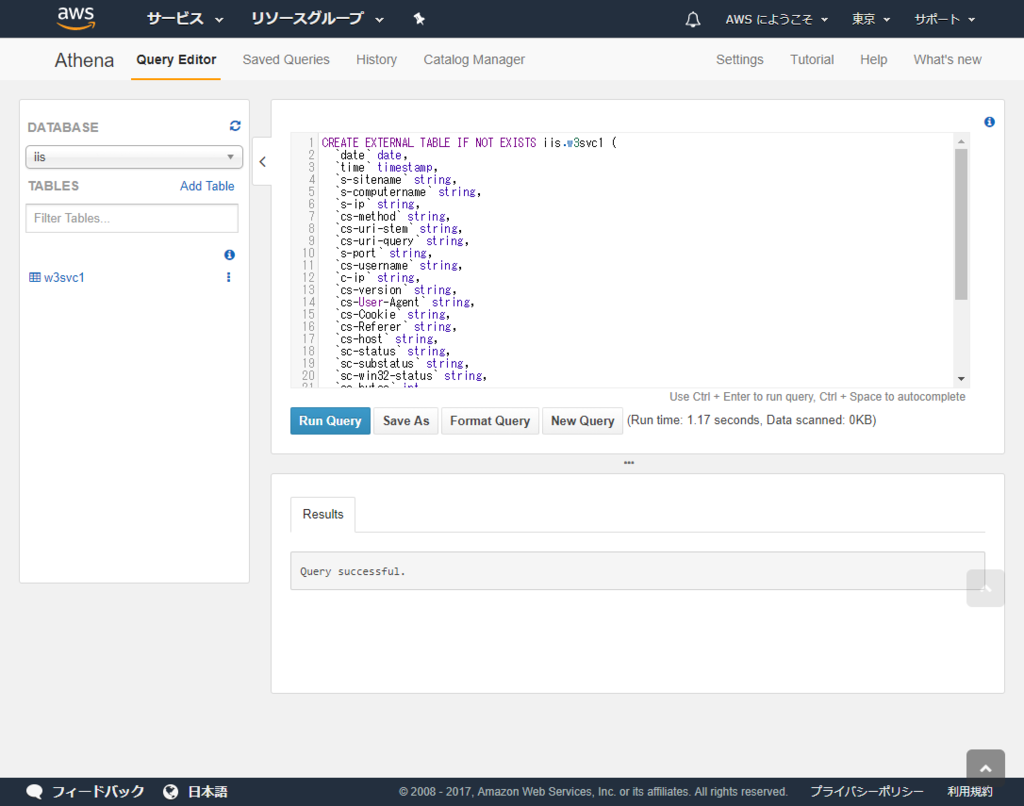Click the cs-User-Agent string code line
The image size is (1024, 806).
tap(405, 302)
